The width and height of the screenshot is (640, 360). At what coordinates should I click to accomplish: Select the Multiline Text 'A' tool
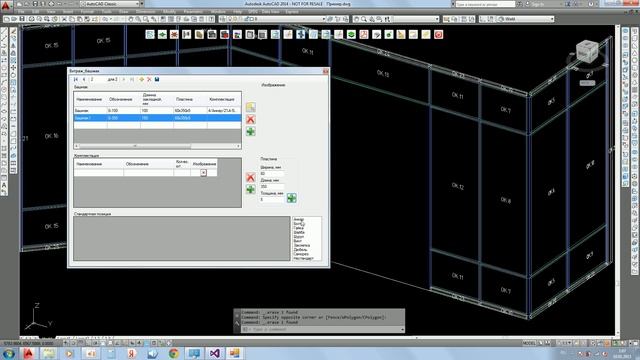[4, 185]
